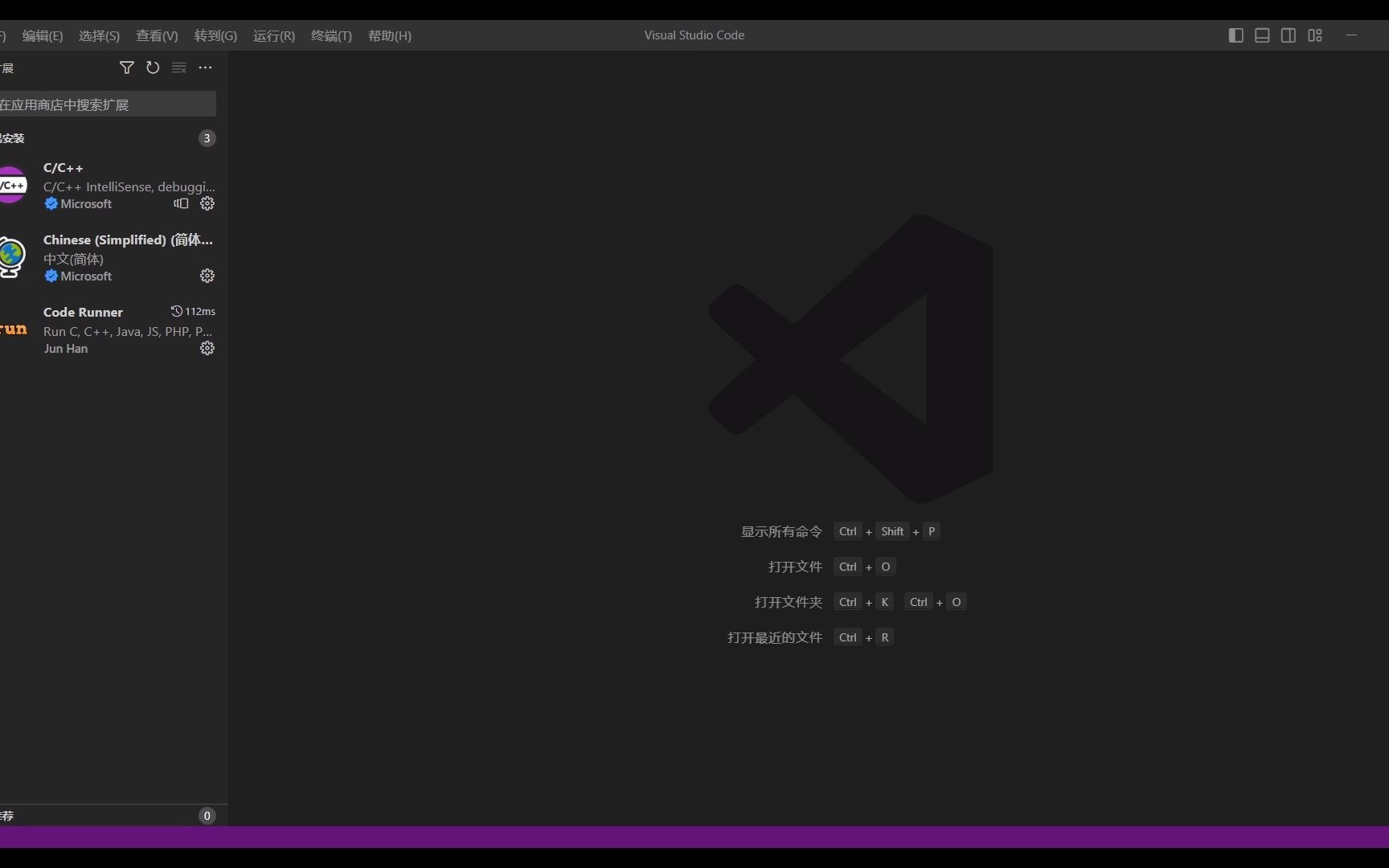This screenshot has width=1389, height=868.
Task: Collapse the installed extensions section header
Action: tap(113, 138)
